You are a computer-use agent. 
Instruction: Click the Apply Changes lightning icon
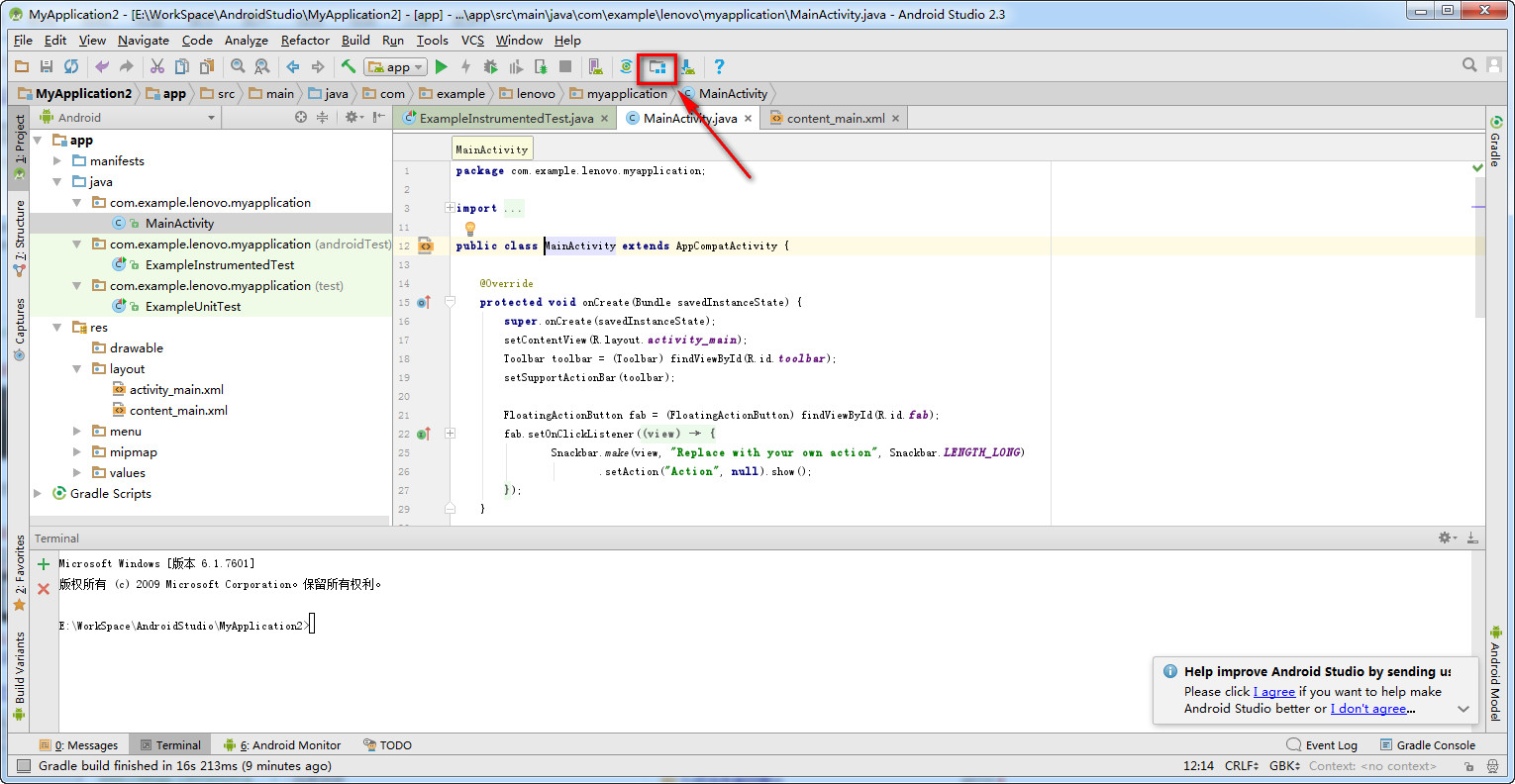point(465,66)
